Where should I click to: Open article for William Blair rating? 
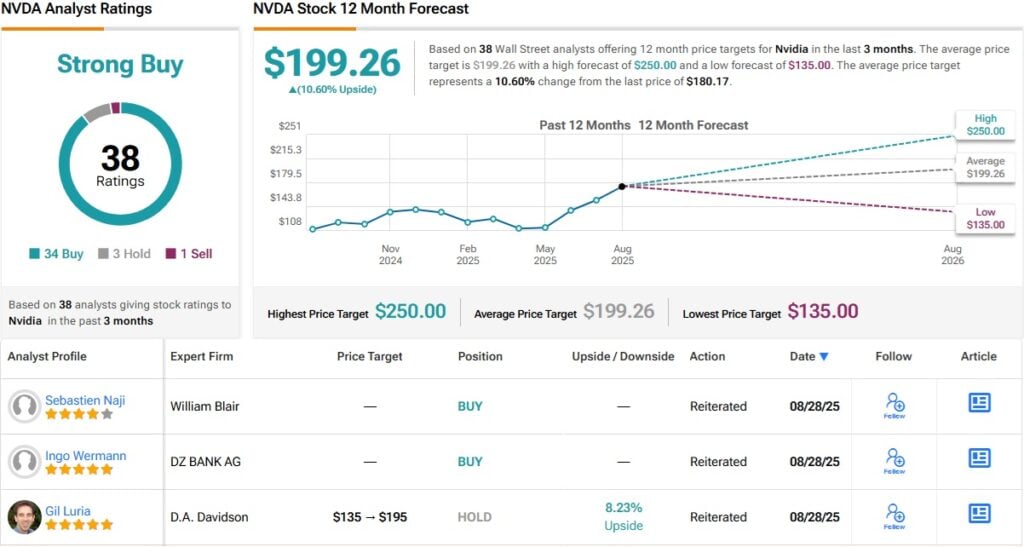click(979, 403)
